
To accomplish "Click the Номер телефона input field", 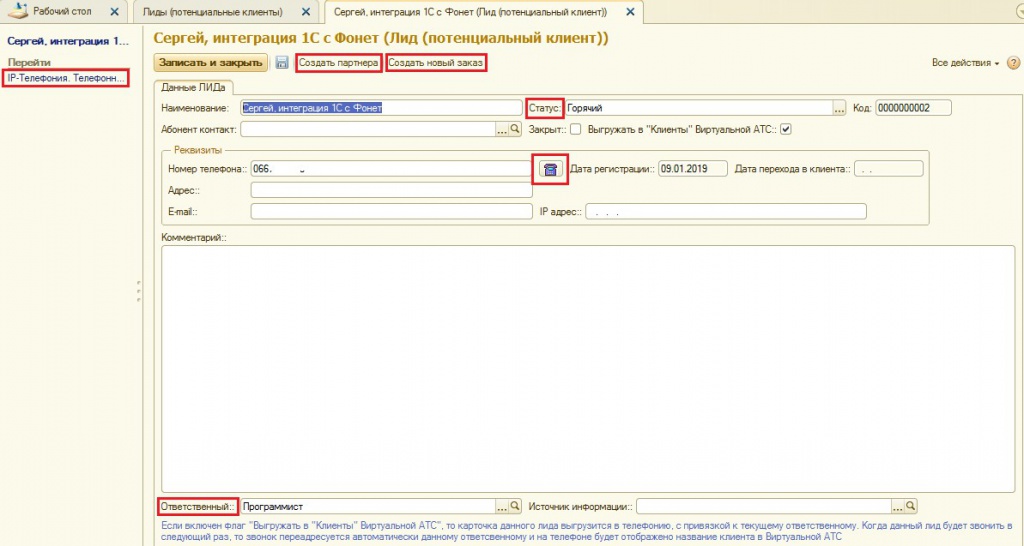I will 391,169.
